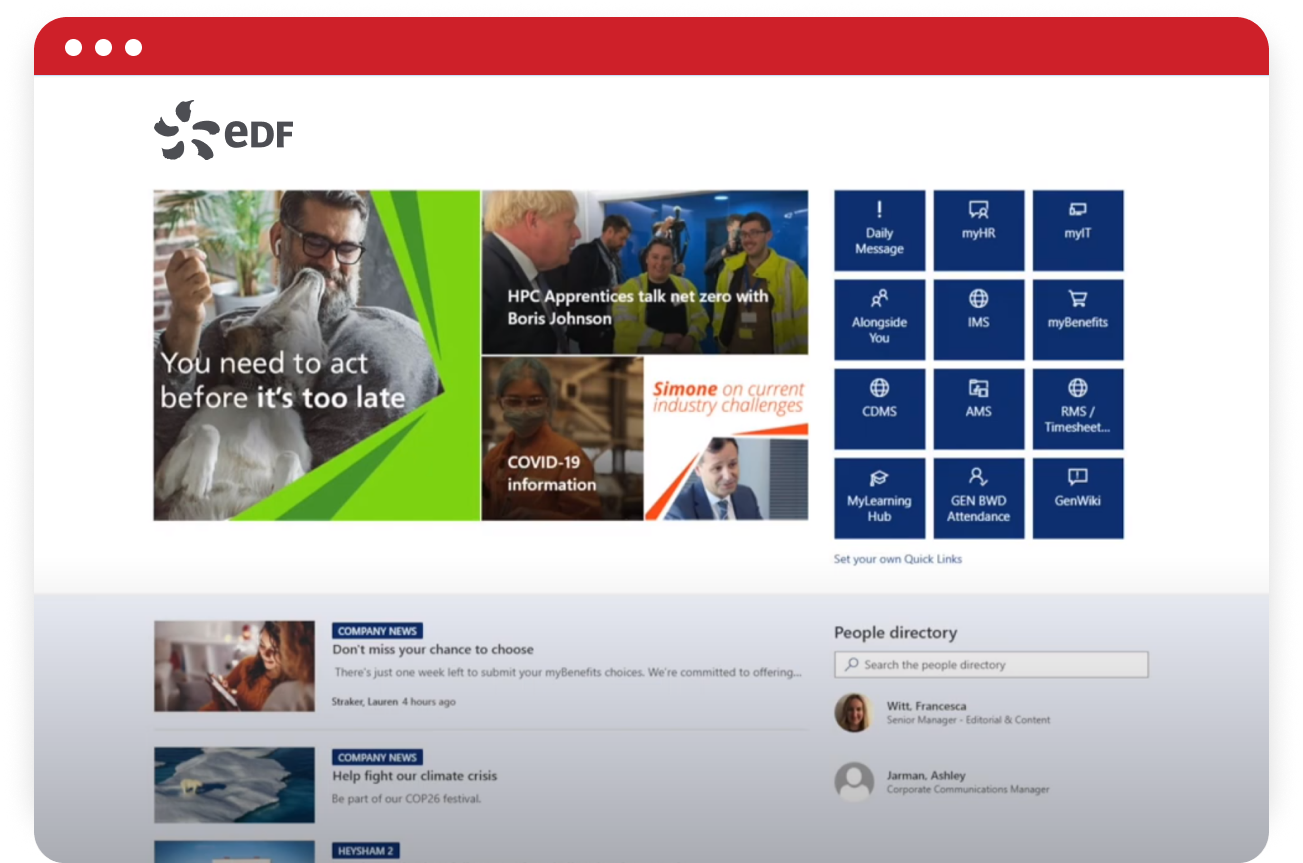Open the GEN BWD Attendance tile

[978, 498]
